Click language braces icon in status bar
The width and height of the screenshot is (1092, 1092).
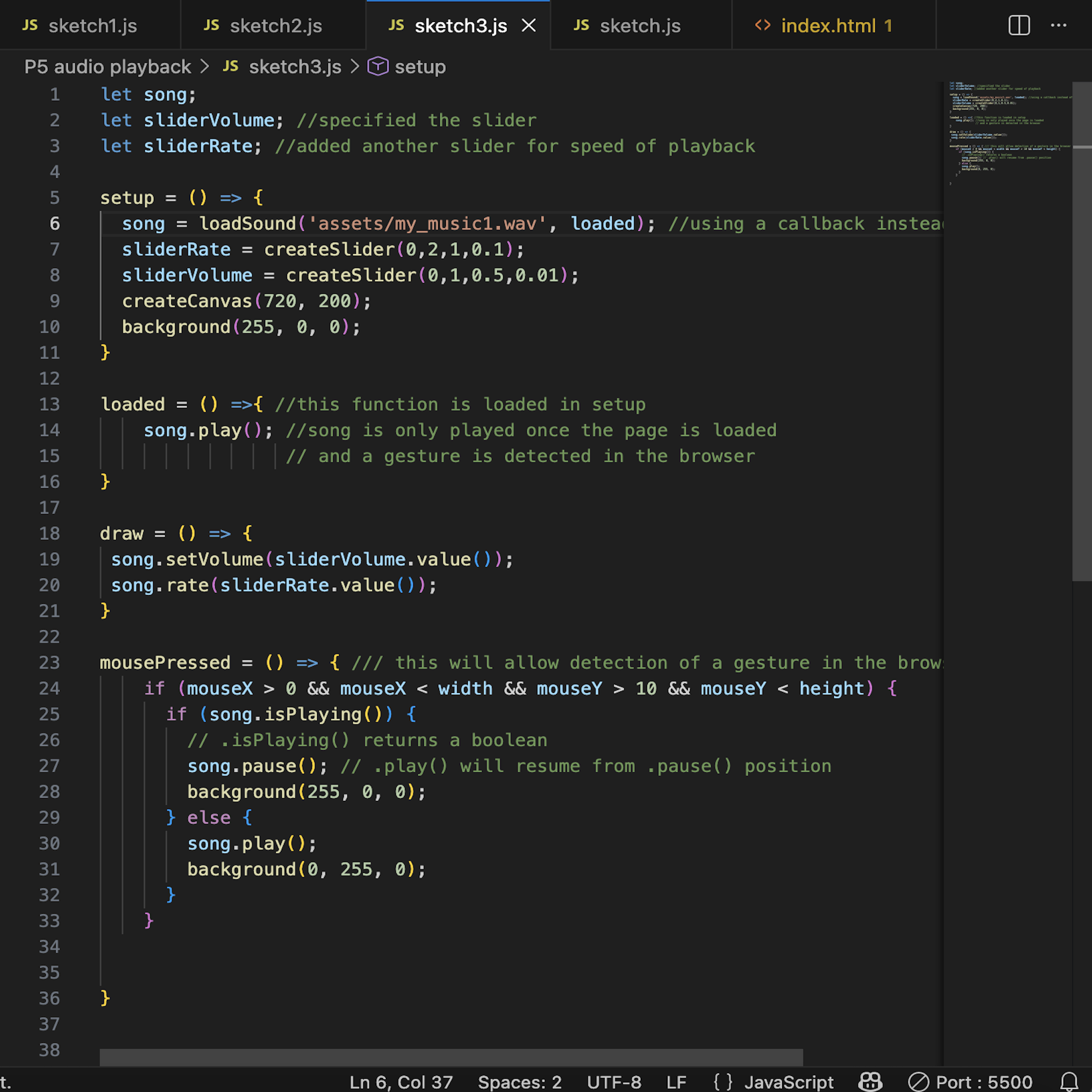(x=723, y=1082)
